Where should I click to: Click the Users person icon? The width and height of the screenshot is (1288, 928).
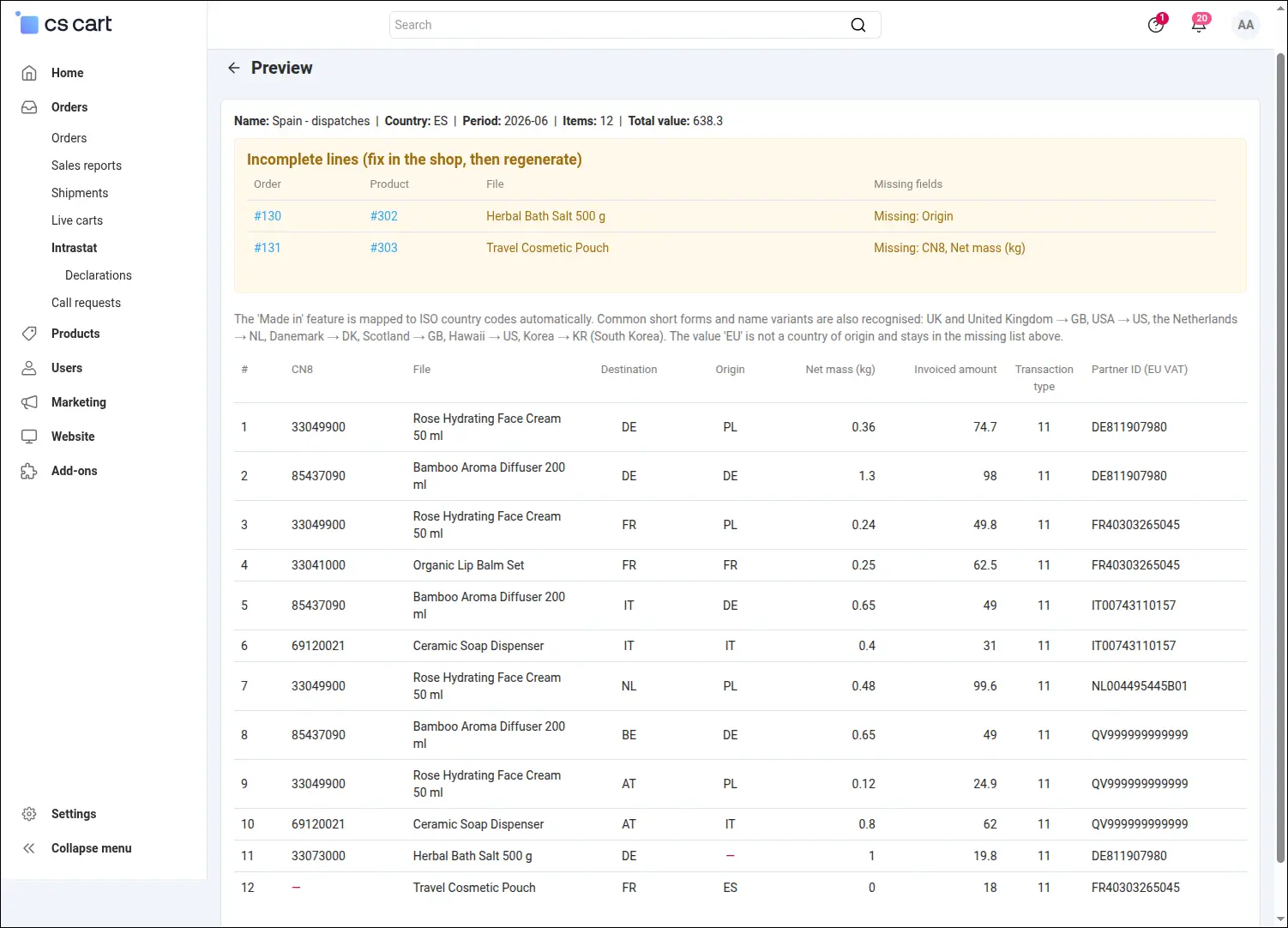pyautogui.click(x=29, y=368)
